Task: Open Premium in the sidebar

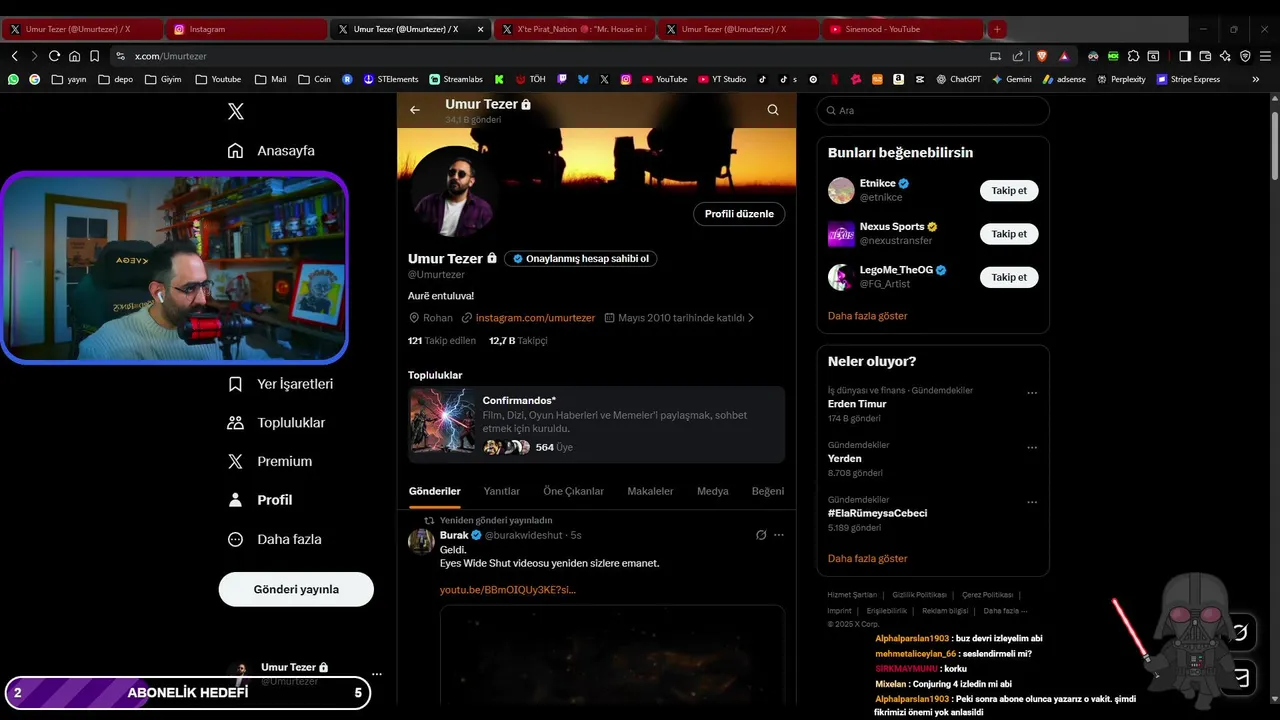Action: point(270,461)
